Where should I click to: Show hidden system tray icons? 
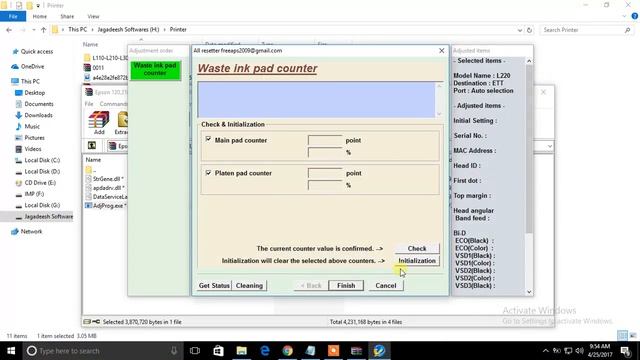pos(546,351)
